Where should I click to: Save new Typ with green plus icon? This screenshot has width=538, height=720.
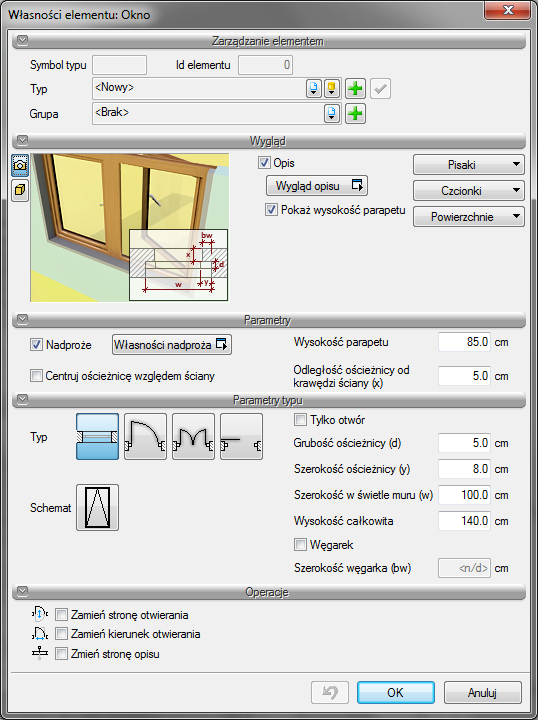click(355, 89)
